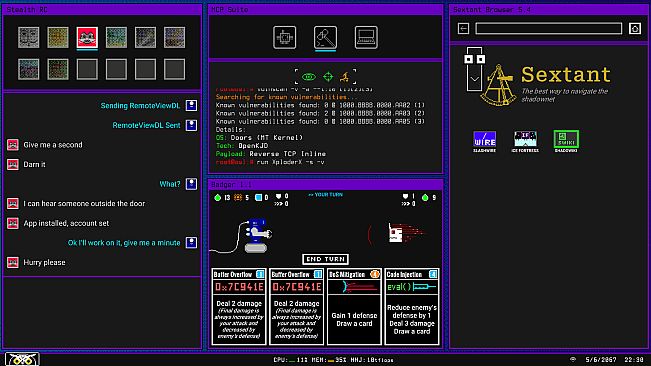The width and height of the screenshot is (651, 366).
Task: Click the 'RemoteViewDL Sent' message text
Action: (146, 125)
